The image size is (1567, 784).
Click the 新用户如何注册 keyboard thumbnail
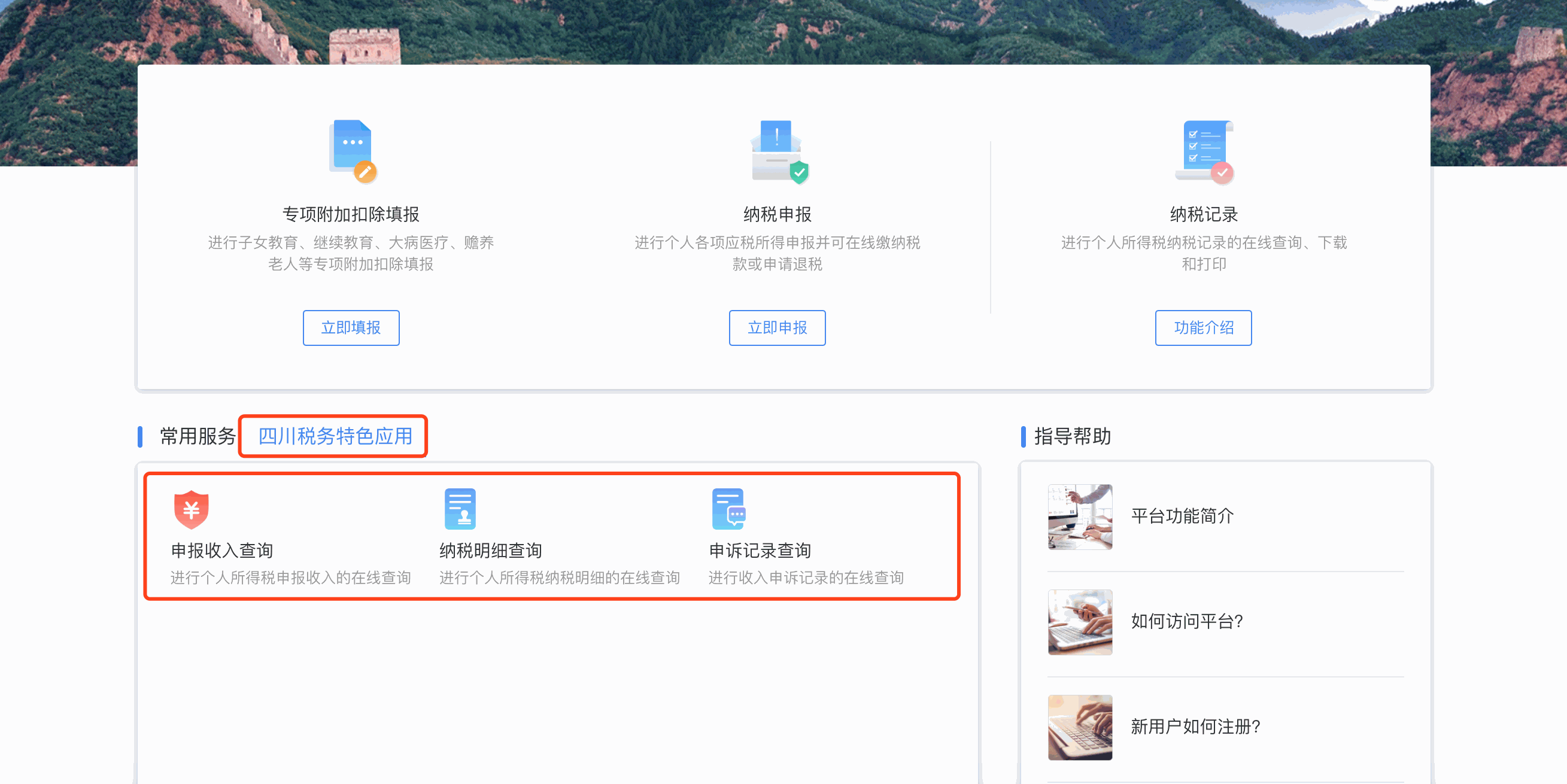coord(1080,727)
